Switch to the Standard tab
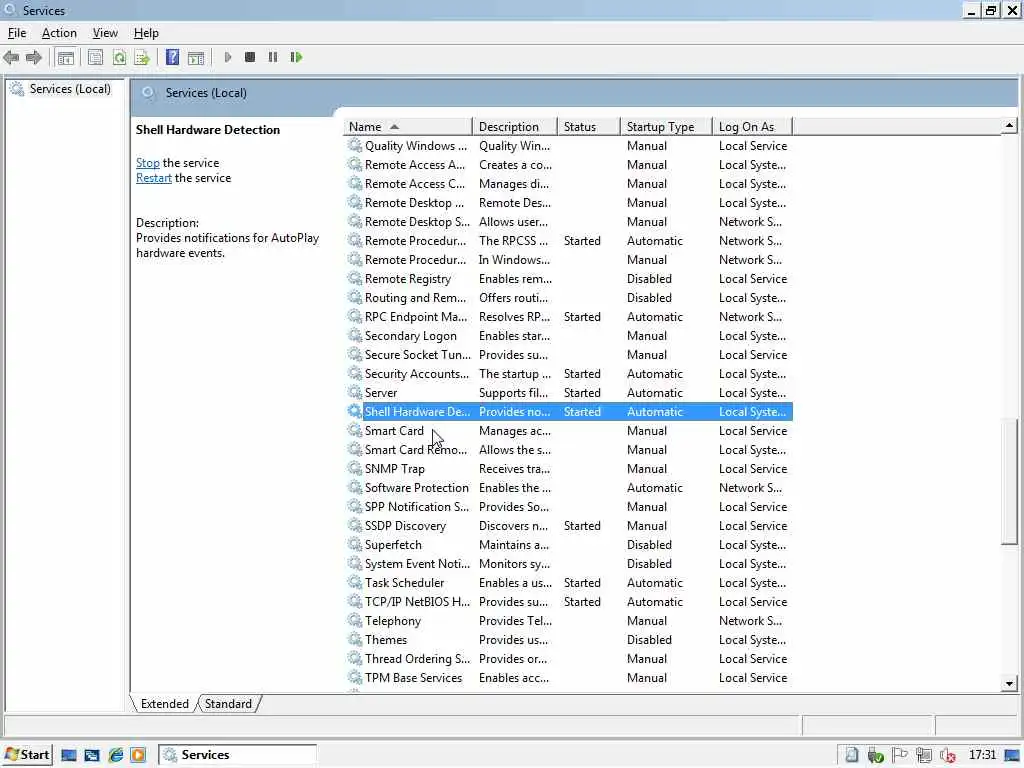Screen dimensions: 1024x768 228,703
